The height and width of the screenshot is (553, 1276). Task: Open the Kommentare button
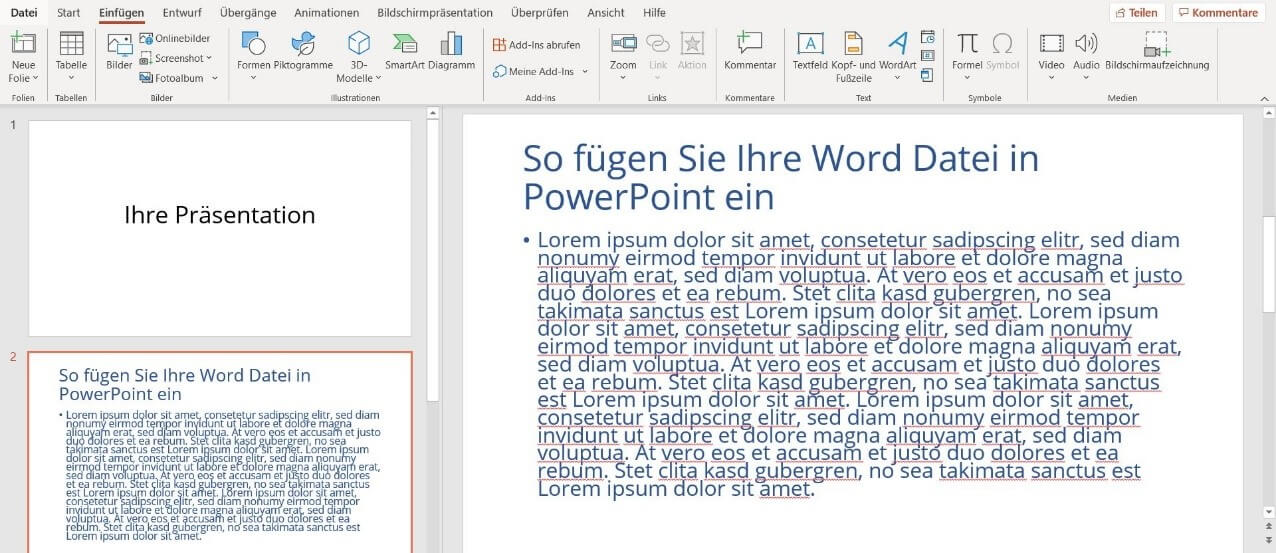pyautogui.click(x=1217, y=13)
